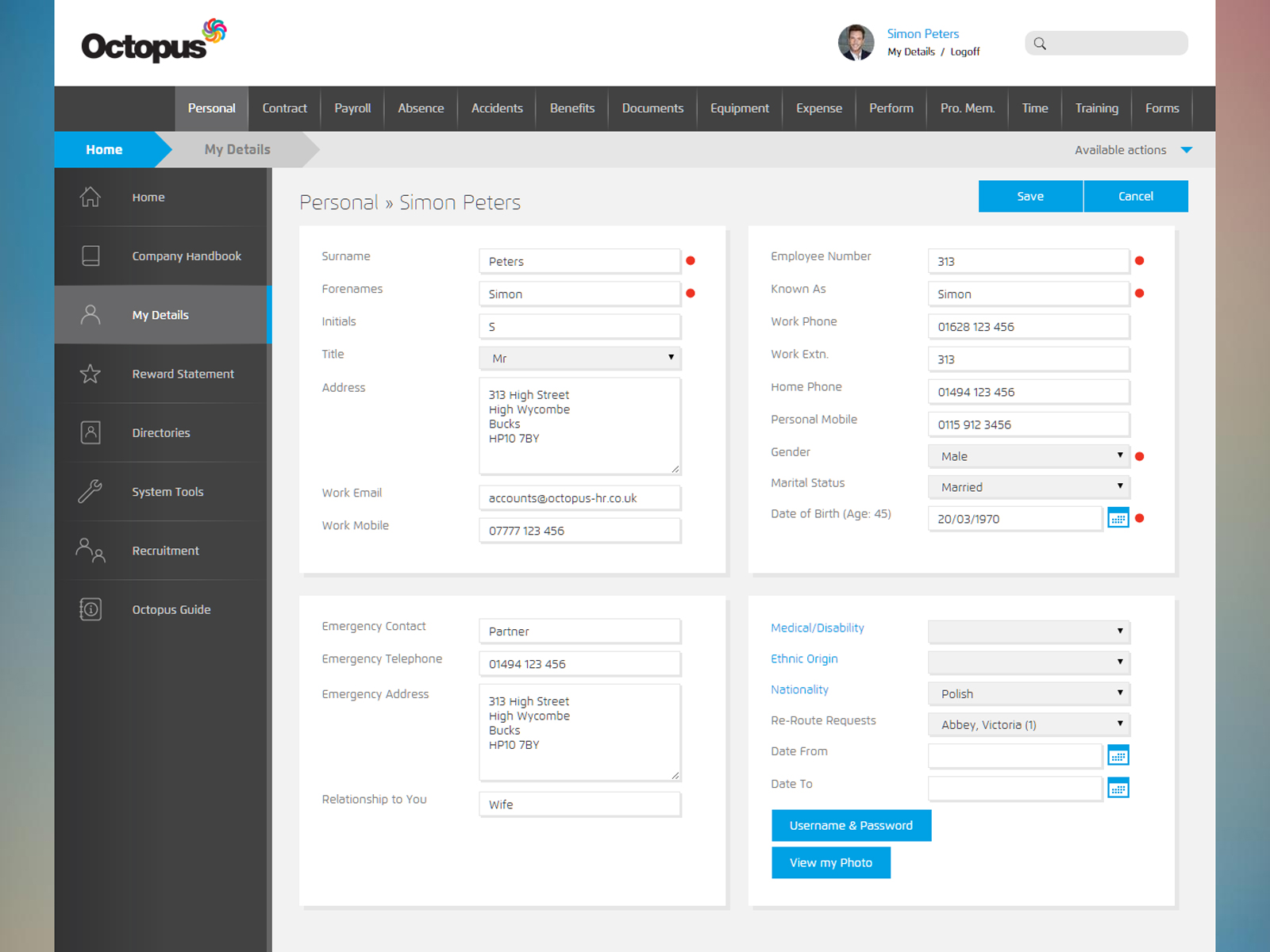The height and width of the screenshot is (952, 1270).
Task: Click the Surname input field
Action: click(580, 261)
